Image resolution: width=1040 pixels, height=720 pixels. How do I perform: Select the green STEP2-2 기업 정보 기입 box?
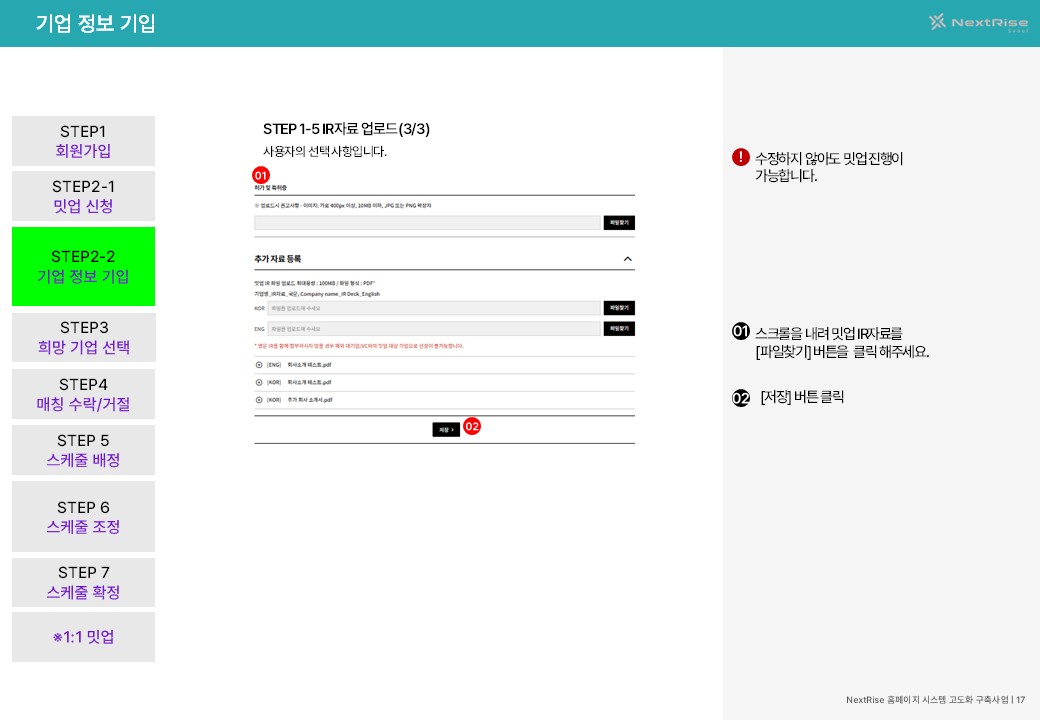(x=84, y=267)
